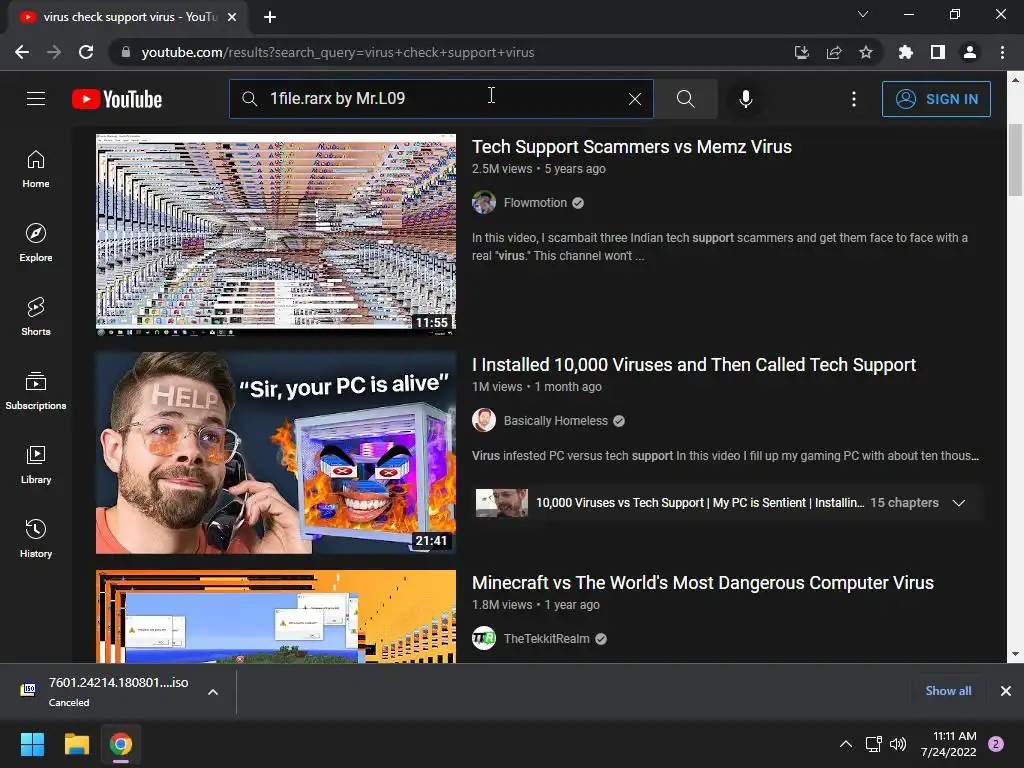This screenshot has height=768, width=1024.
Task: Click the SIGN IN button
Action: click(936, 99)
